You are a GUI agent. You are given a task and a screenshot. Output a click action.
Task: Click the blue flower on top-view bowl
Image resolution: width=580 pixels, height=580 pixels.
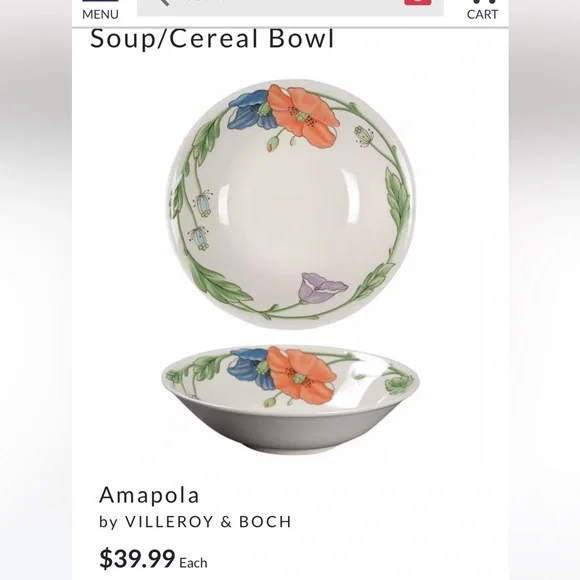click(x=250, y=110)
